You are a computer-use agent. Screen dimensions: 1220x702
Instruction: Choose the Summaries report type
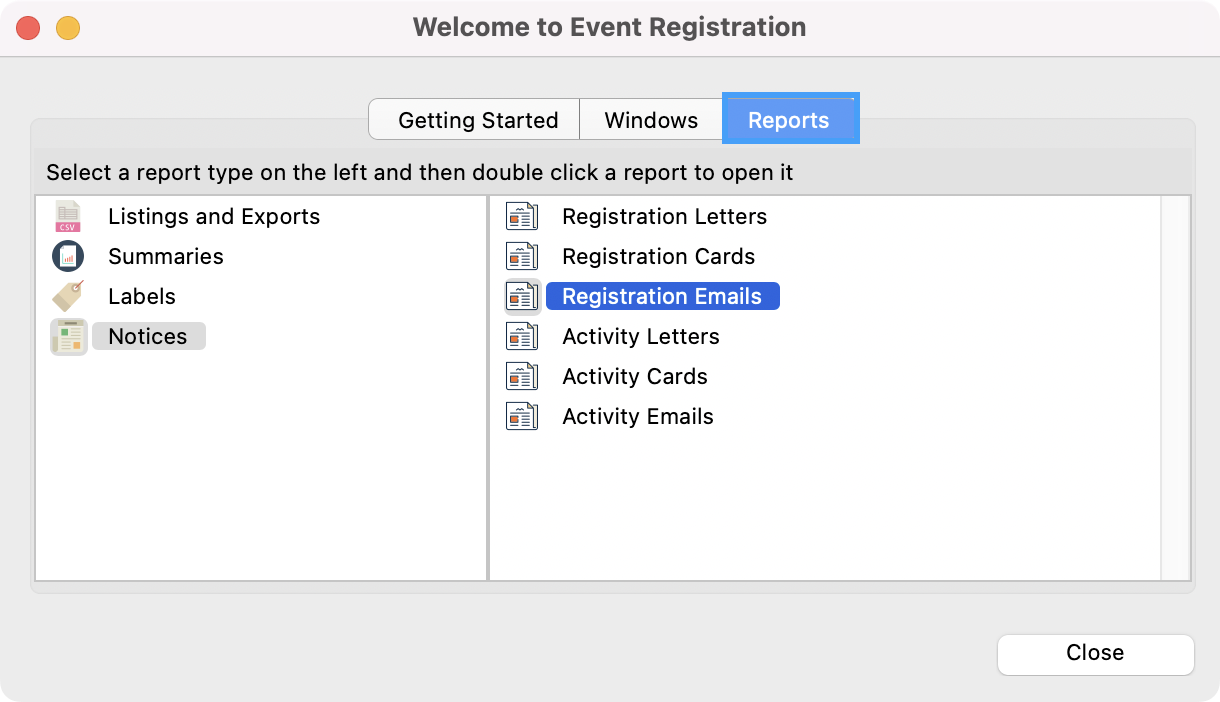point(166,257)
